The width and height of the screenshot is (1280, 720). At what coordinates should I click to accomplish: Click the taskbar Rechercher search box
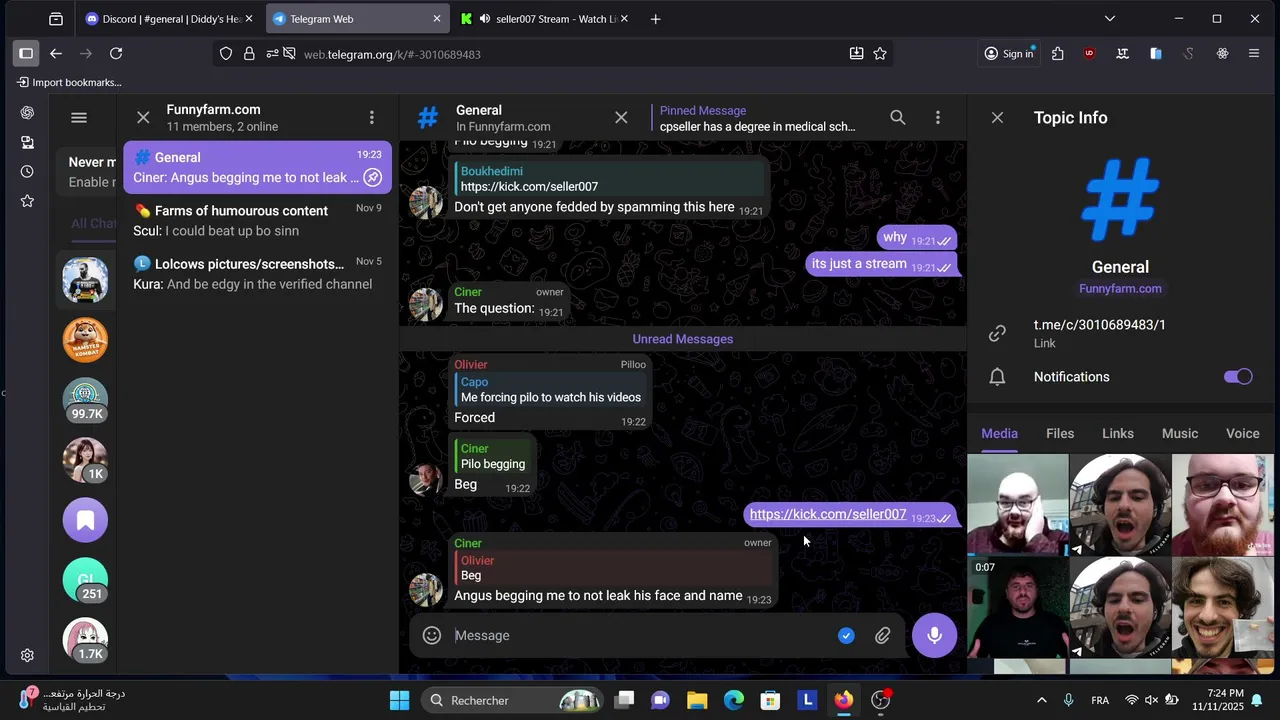[x=512, y=700]
